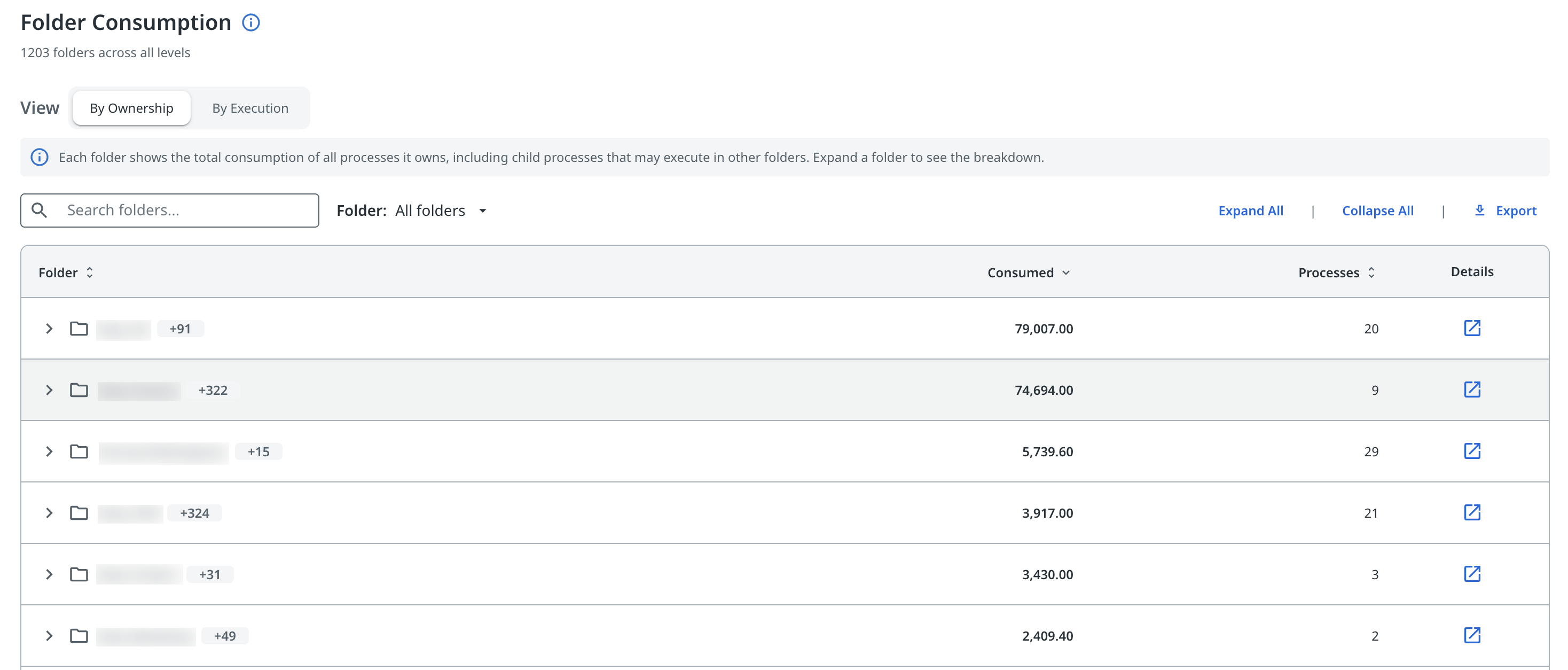The height and width of the screenshot is (670, 1568).
Task: Click folder icon in the +324 row
Action: [x=79, y=513]
